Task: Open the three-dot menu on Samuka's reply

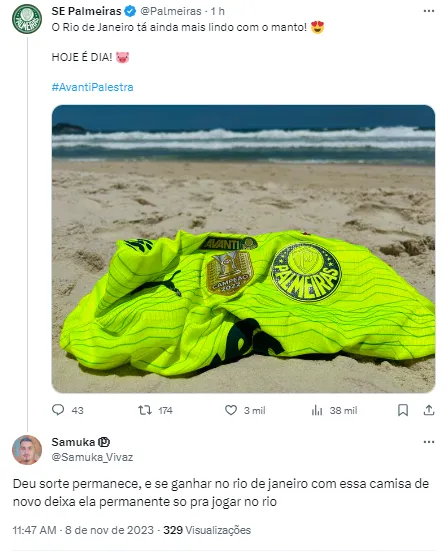Action: [429, 442]
